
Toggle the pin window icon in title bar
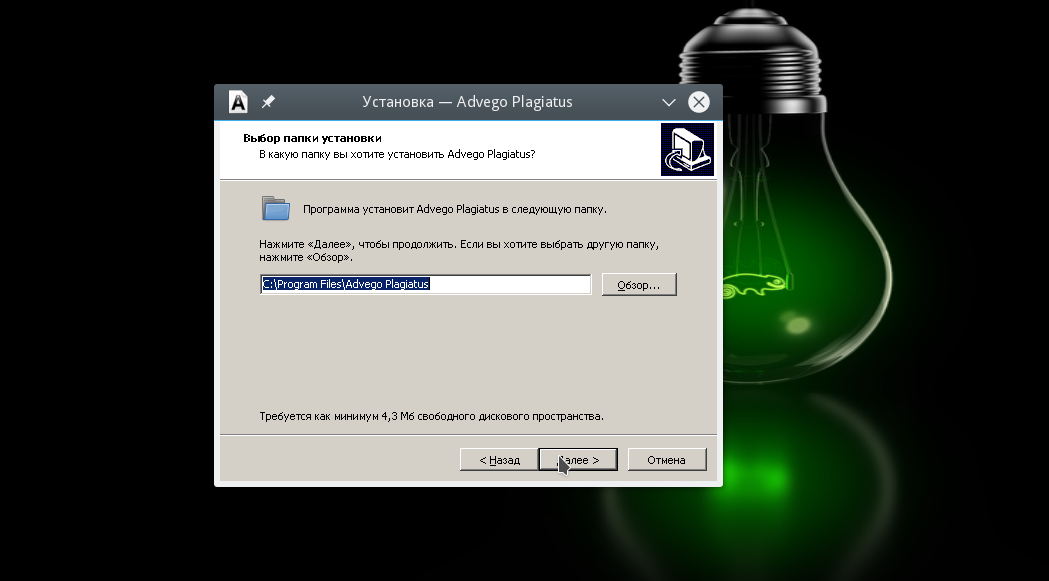(268, 102)
